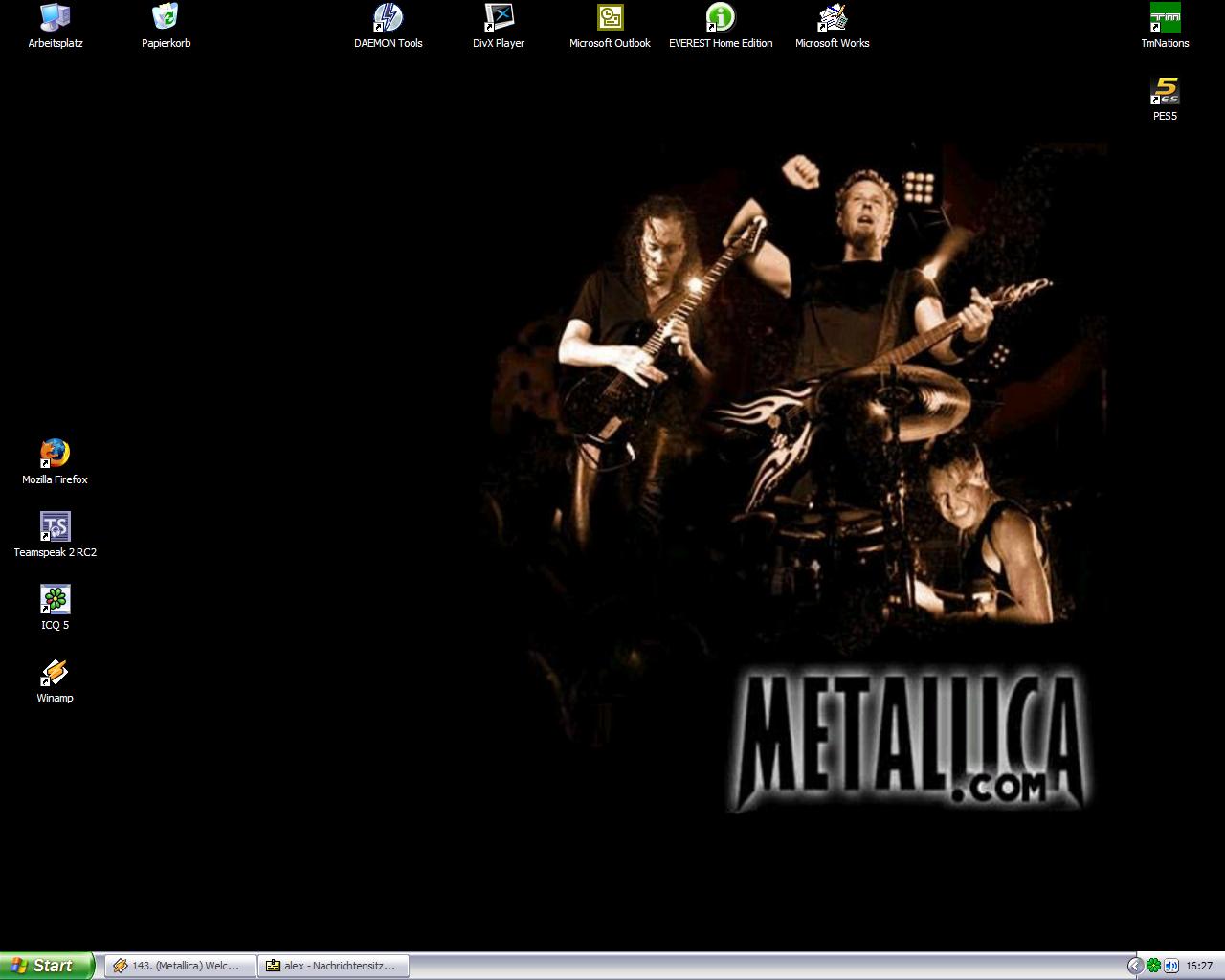Select the Teamspeak 2 RC2 icon

55,535
